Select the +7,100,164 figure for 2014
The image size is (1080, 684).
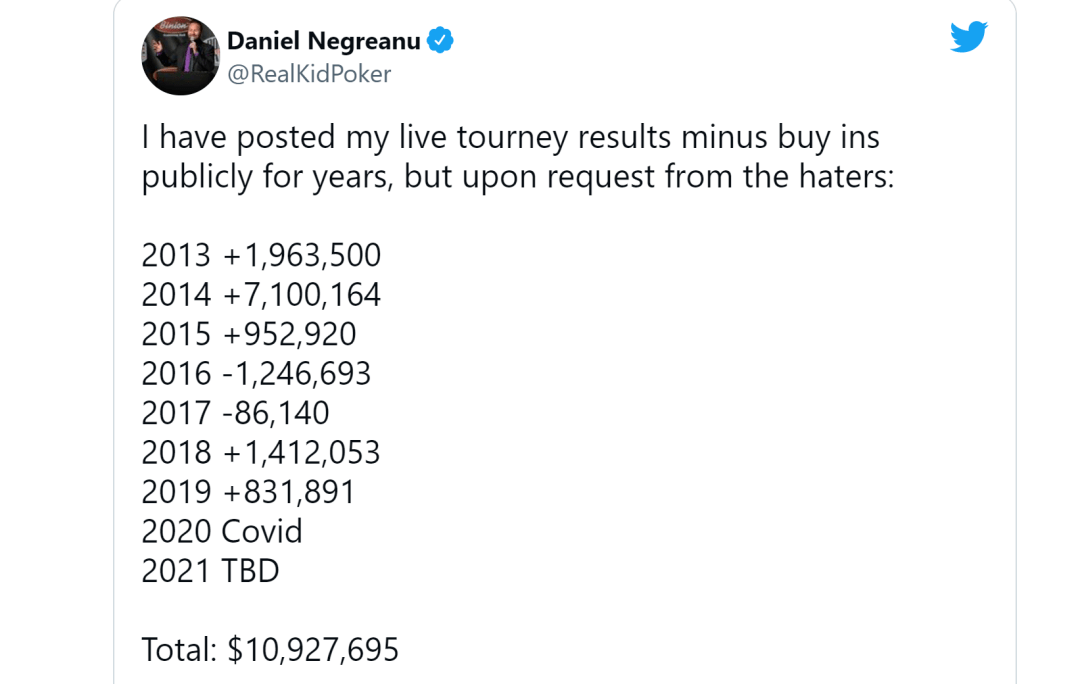pos(302,295)
